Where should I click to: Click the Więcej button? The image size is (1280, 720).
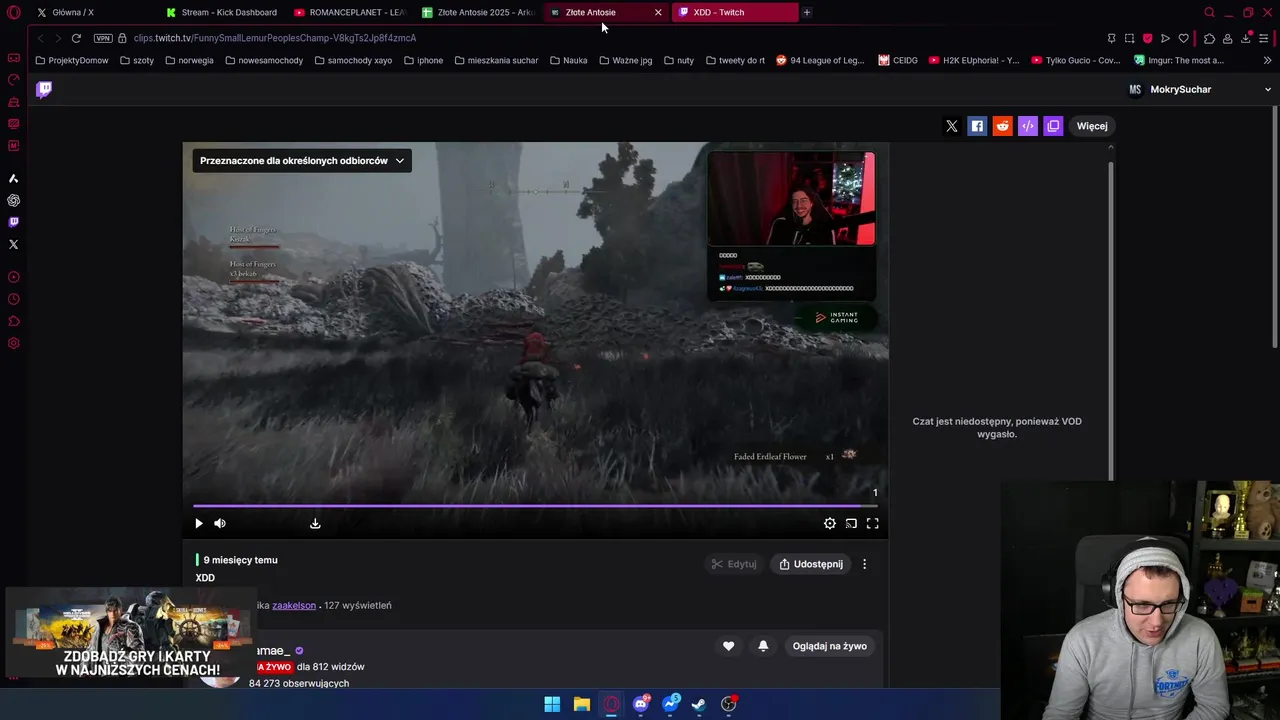pyautogui.click(x=1092, y=126)
